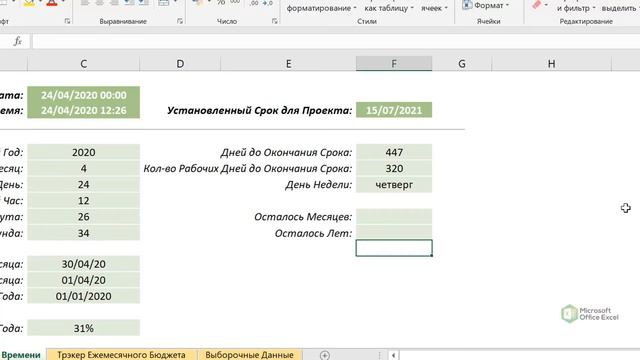Select the cell showing четверг

[394, 184]
